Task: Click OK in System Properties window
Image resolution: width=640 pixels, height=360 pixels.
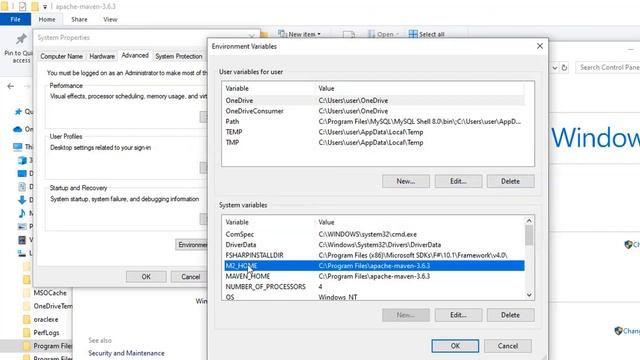Action: [x=146, y=277]
